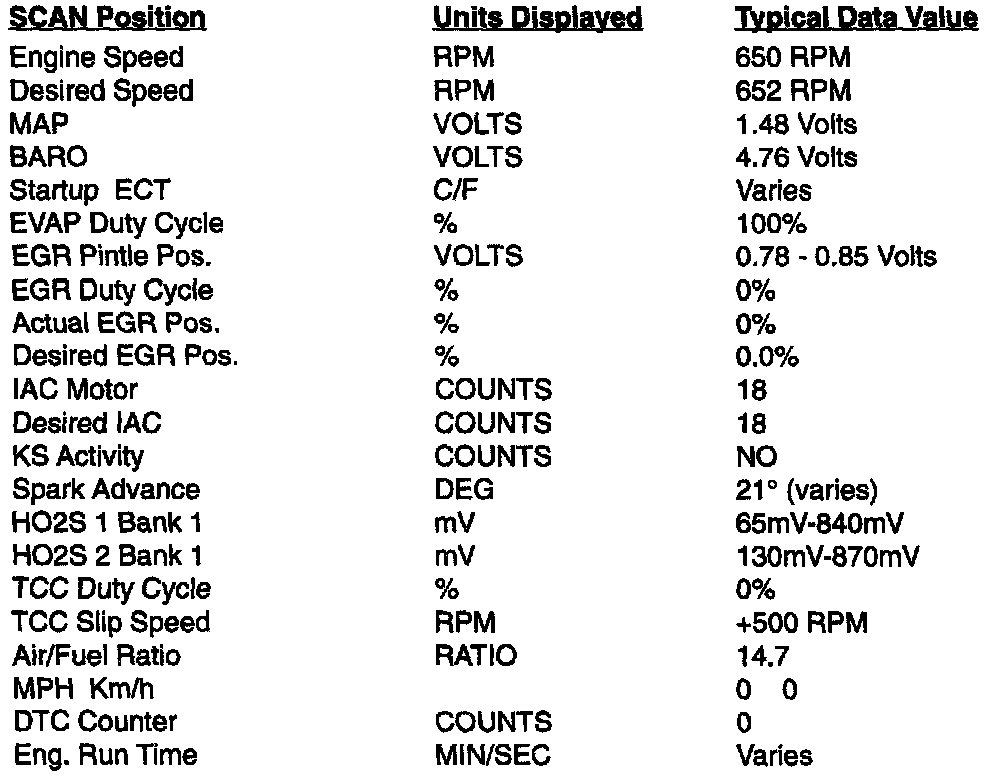992x776 pixels.
Task: Select the IAC Motor row label
Action: tap(74, 389)
